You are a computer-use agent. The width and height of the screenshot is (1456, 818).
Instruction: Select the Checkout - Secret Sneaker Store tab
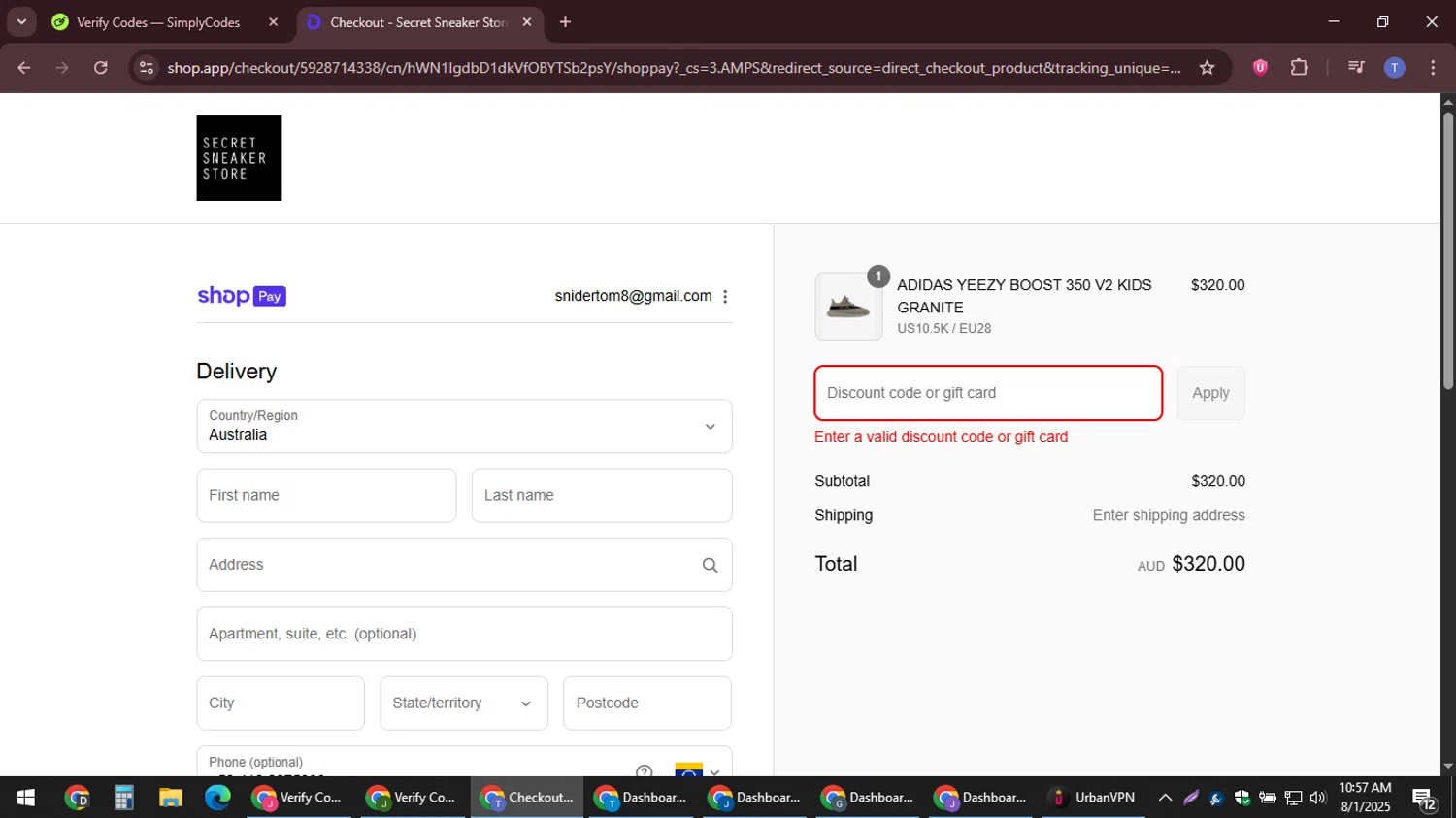419,22
